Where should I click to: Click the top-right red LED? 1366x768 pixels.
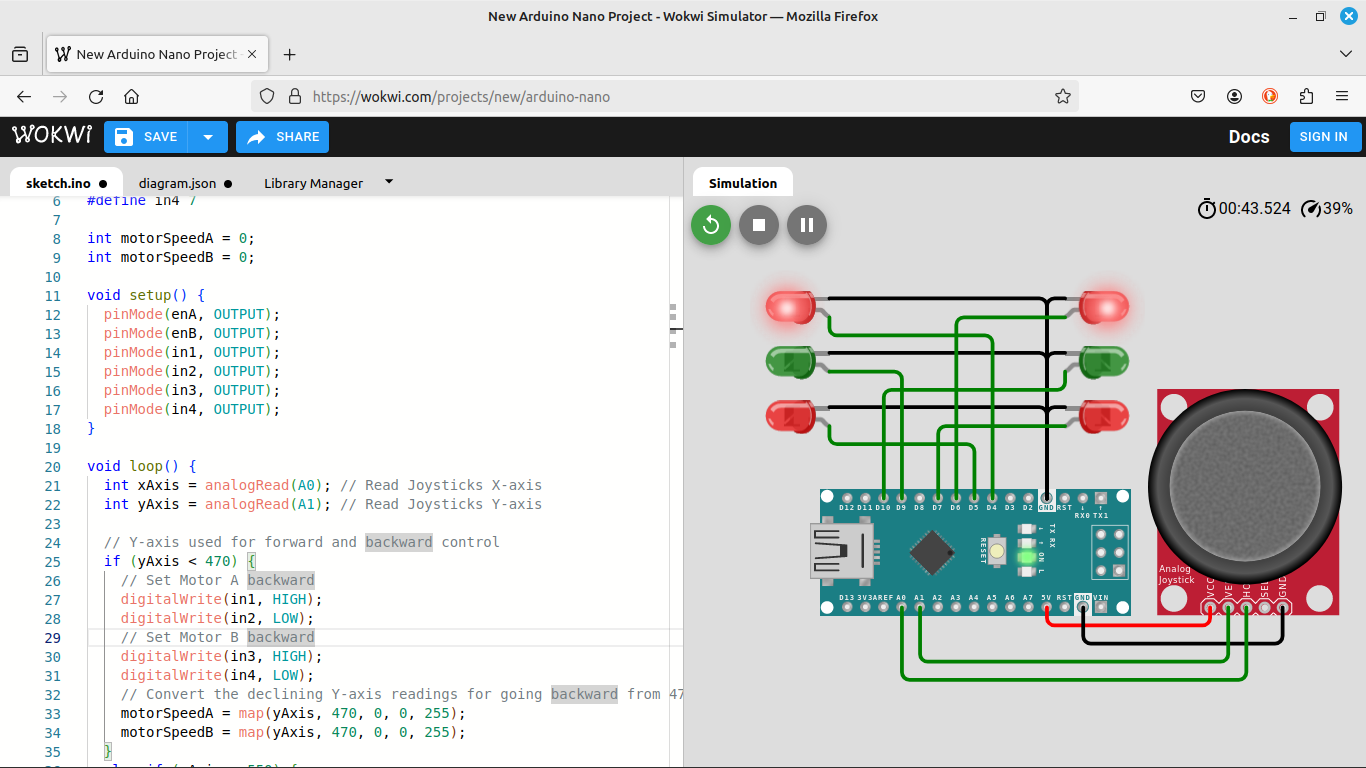pyautogui.click(x=1104, y=307)
